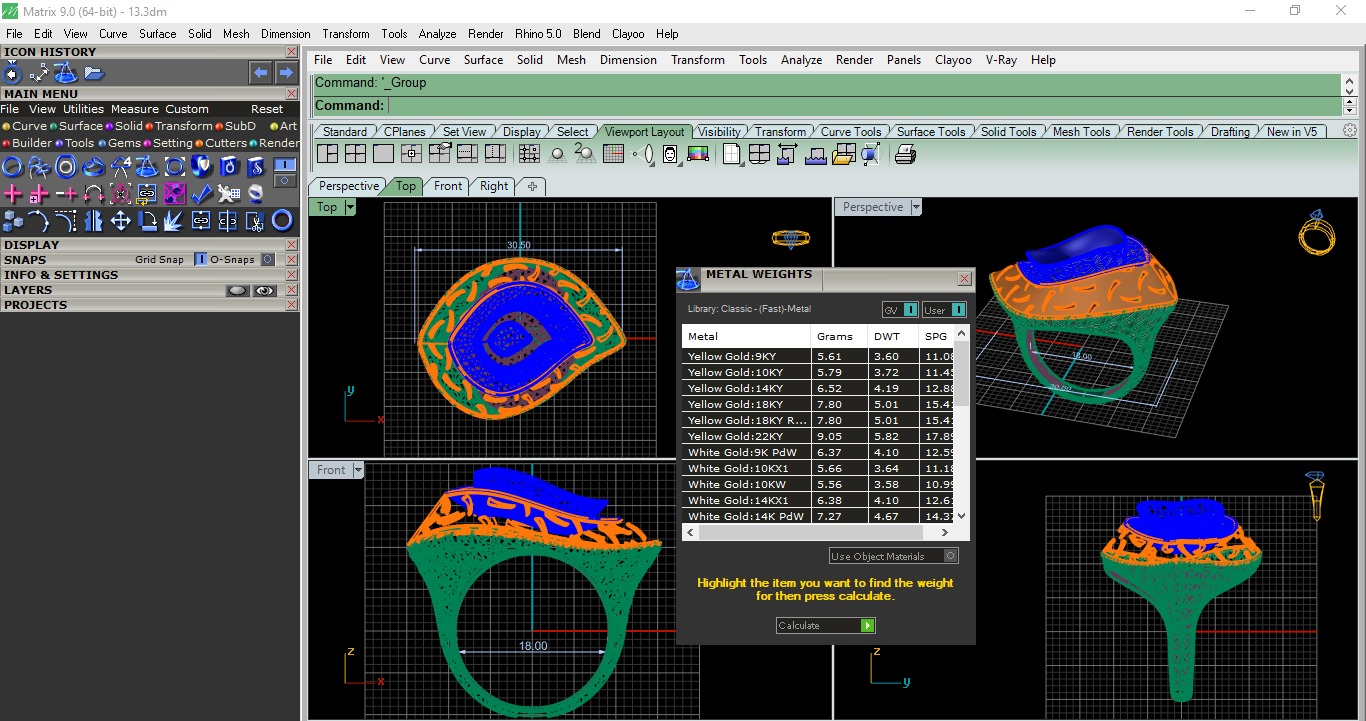Open the Analyze menu in the Rhino menu bar

pos(801,60)
